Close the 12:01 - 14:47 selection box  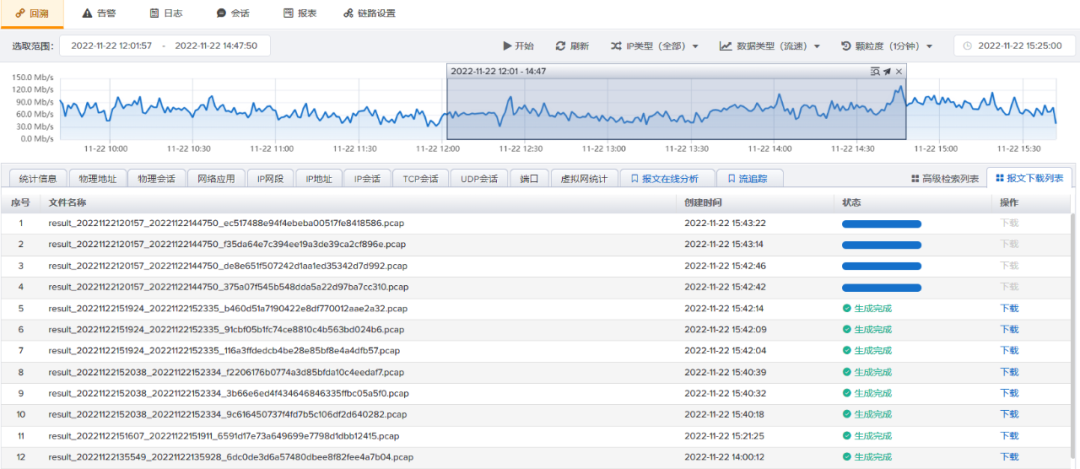click(x=898, y=71)
